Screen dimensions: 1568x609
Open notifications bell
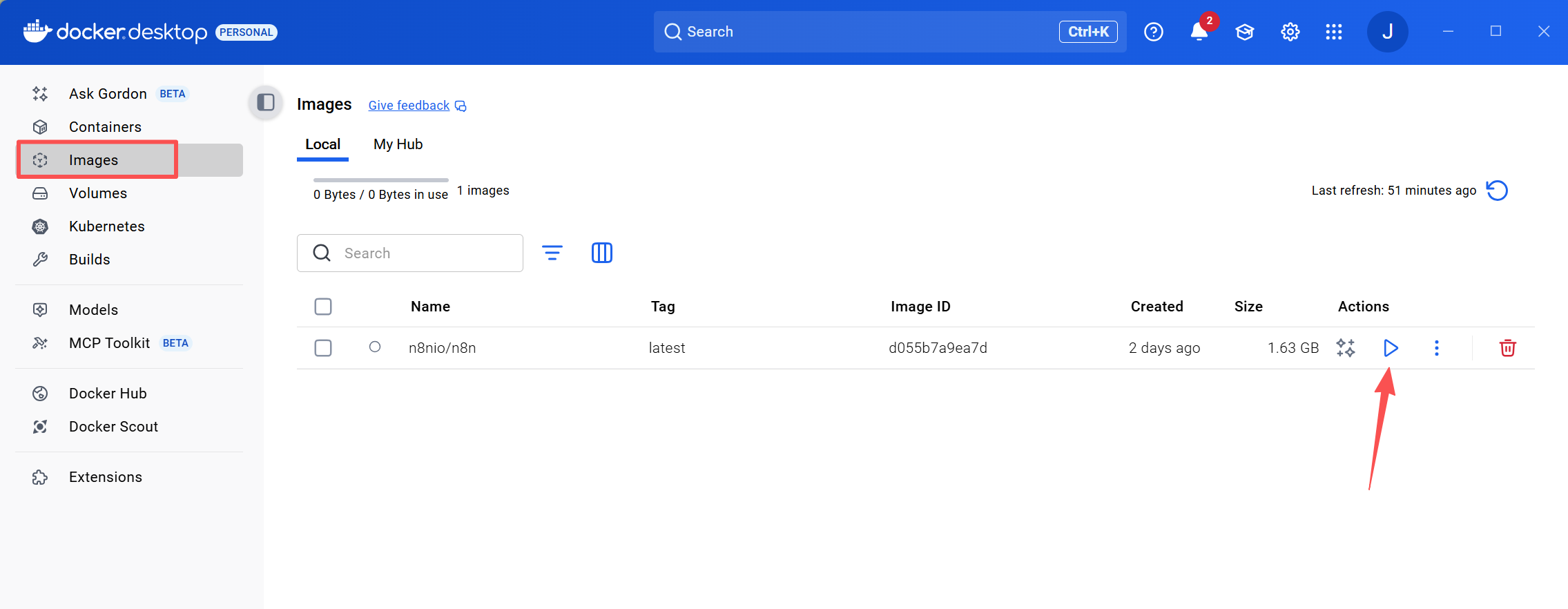tap(1200, 32)
